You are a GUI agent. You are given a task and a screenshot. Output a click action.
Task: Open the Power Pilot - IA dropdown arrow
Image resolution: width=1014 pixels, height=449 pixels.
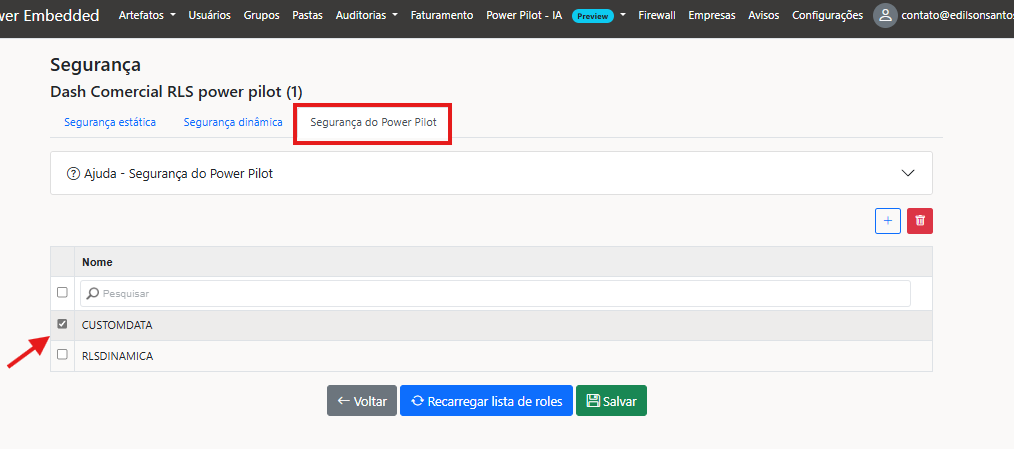[x=623, y=16]
